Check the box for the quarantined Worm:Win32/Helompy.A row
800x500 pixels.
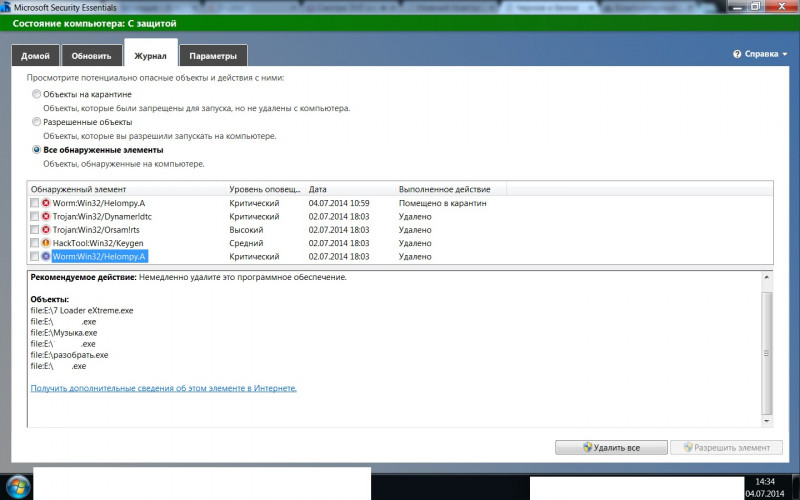click(x=34, y=203)
